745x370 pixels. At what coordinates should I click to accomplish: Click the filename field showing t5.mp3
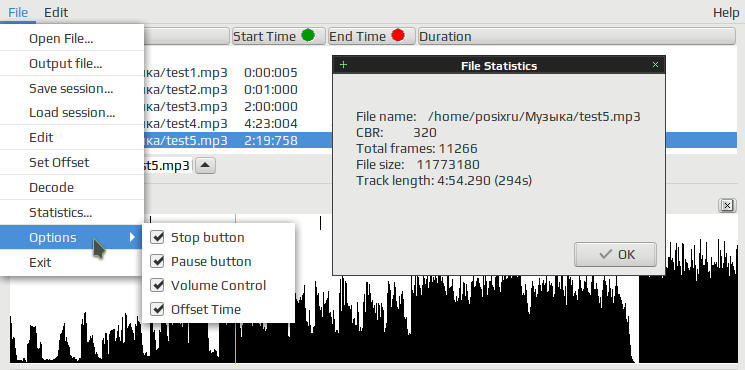coord(168,166)
